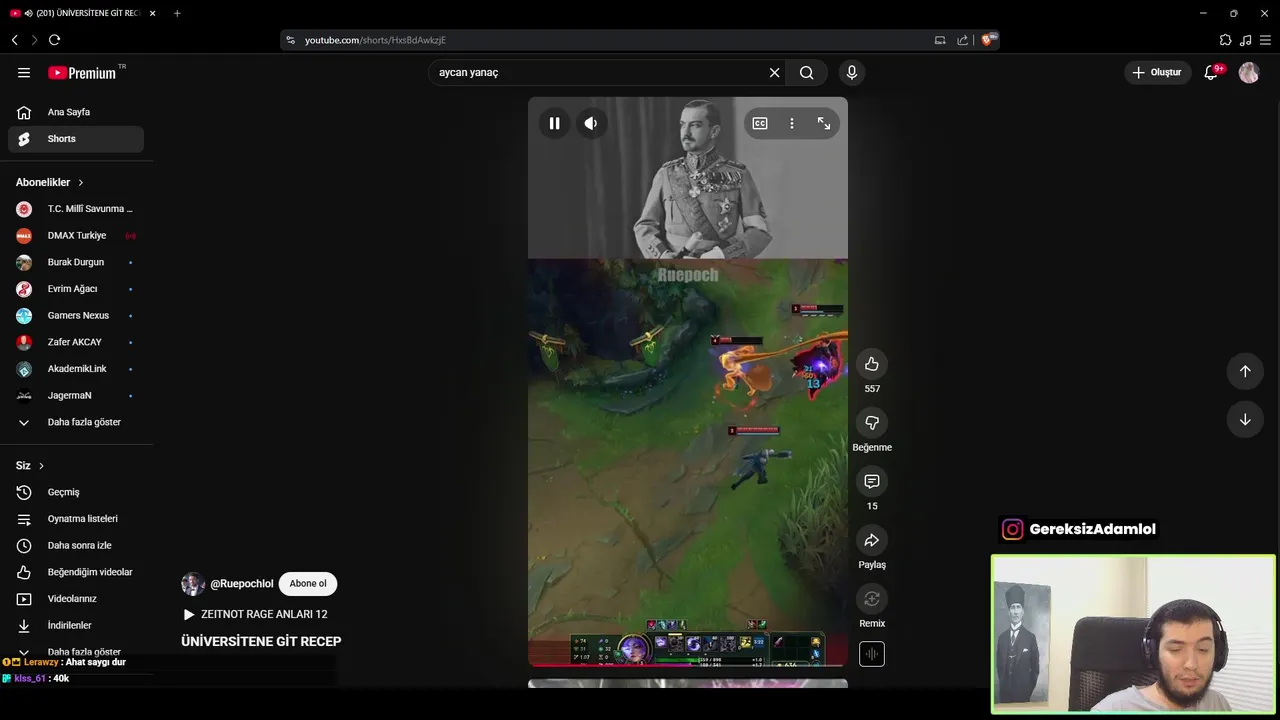The image size is (1280, 720).
Task: Share the page from the address bar
Action: [962, 40]
